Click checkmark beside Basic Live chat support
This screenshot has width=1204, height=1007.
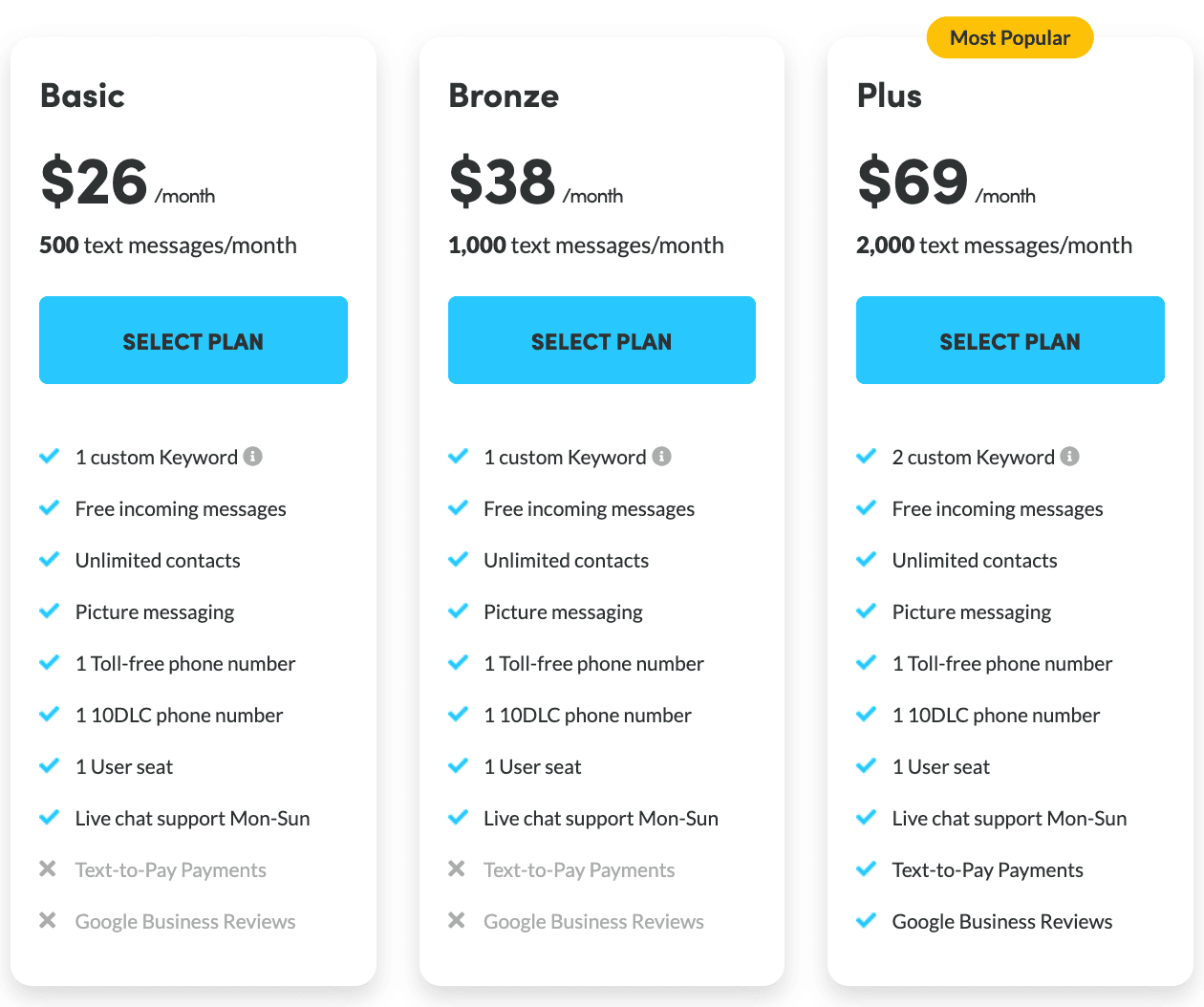pyautogui.click(x=50, y=817)
